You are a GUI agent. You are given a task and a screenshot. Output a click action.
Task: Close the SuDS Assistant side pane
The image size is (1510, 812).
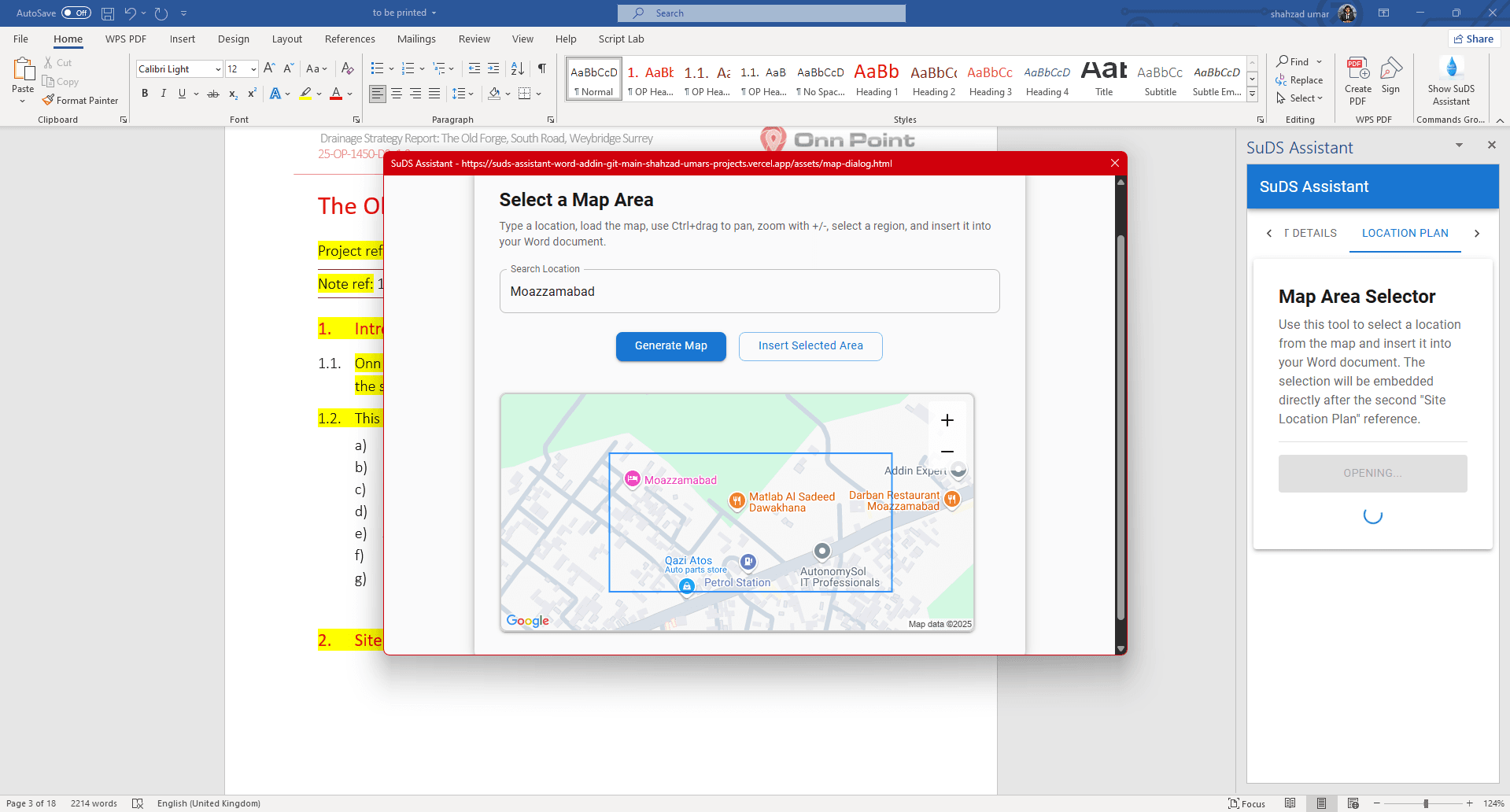1491,145
